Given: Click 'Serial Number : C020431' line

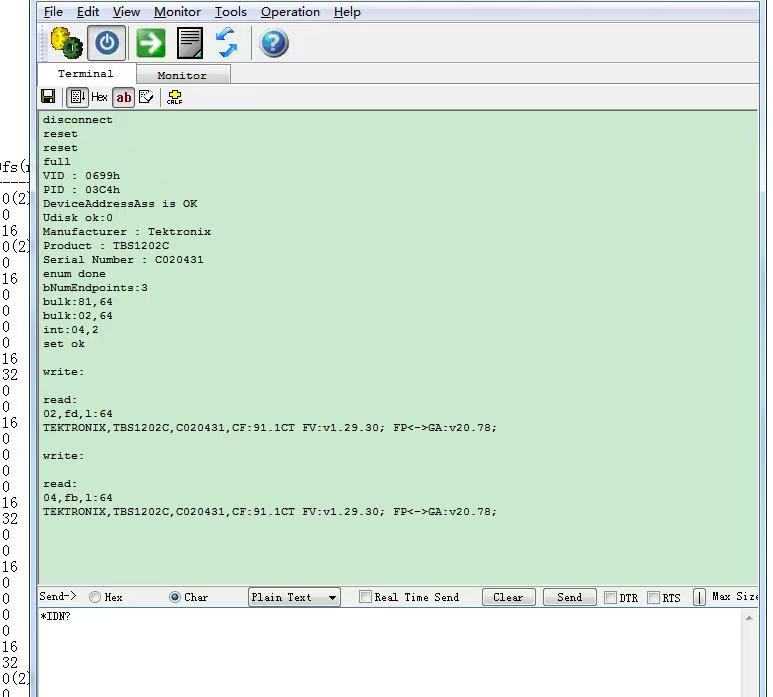Looking at the screenshot, I should pos(123,260).
